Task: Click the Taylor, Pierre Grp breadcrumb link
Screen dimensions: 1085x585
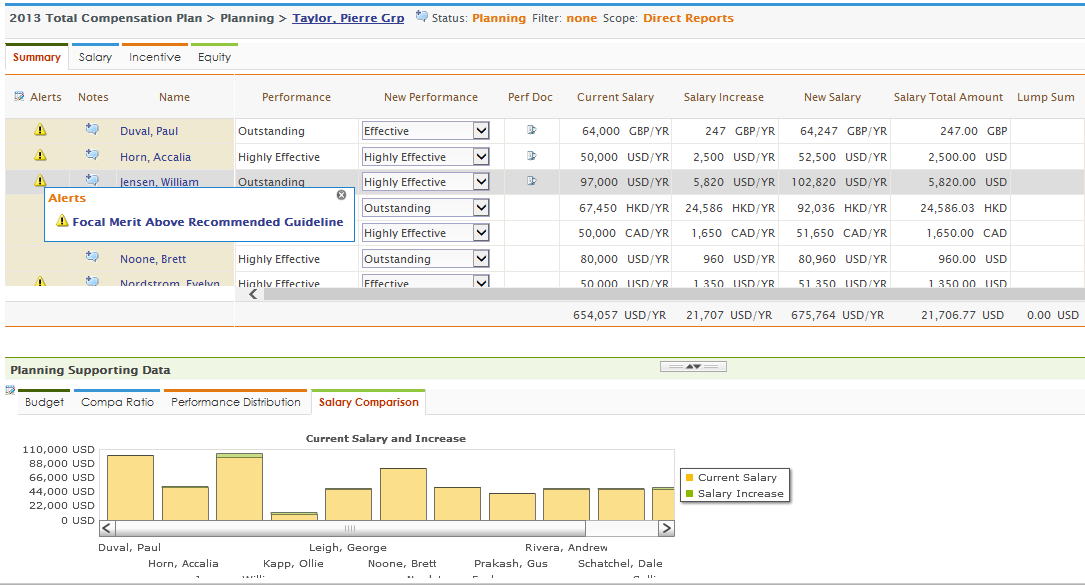Action: pos(348,18)
